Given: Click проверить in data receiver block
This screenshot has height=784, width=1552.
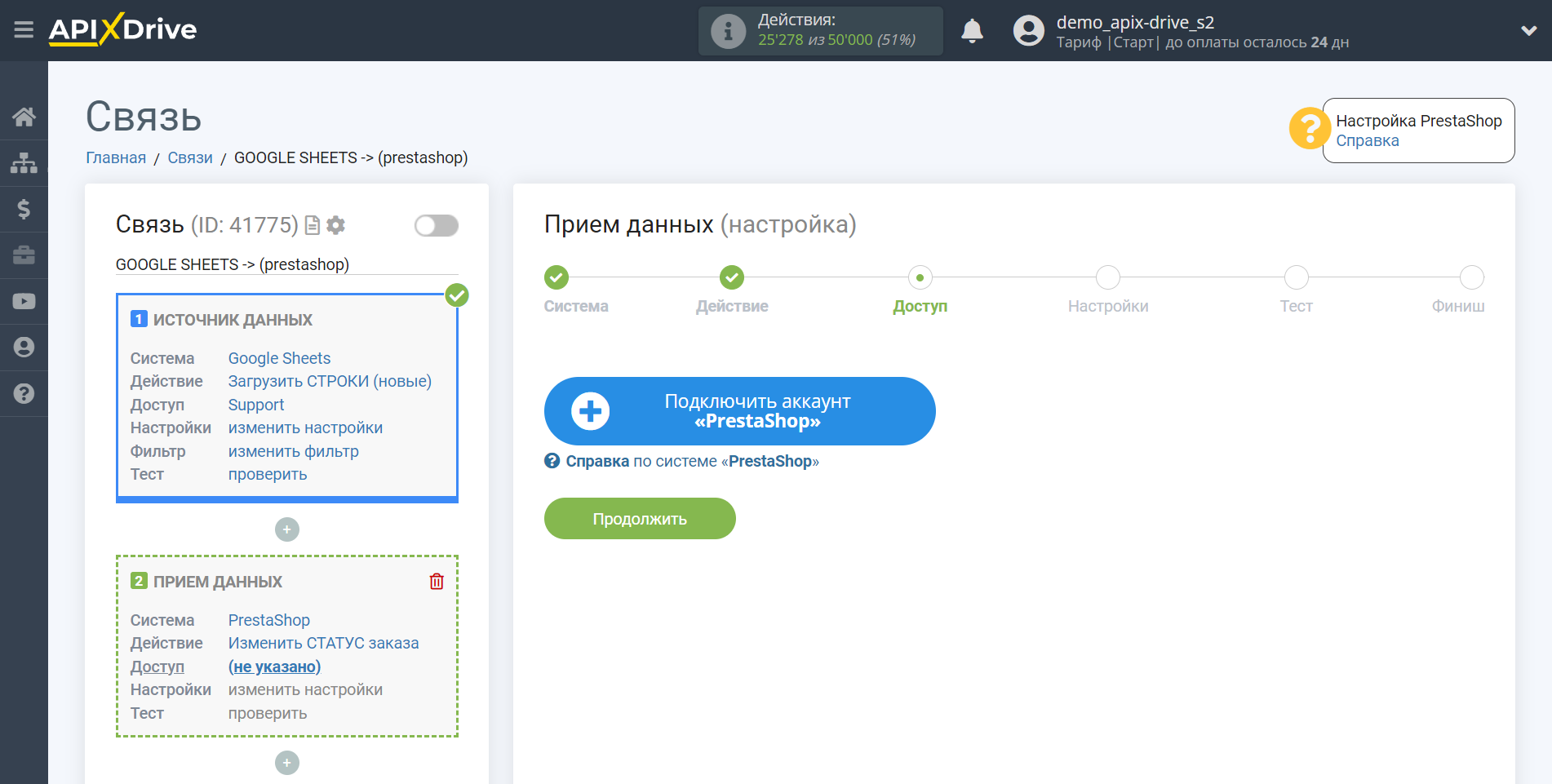Looking at the screenshot, I should click(268, 713).
